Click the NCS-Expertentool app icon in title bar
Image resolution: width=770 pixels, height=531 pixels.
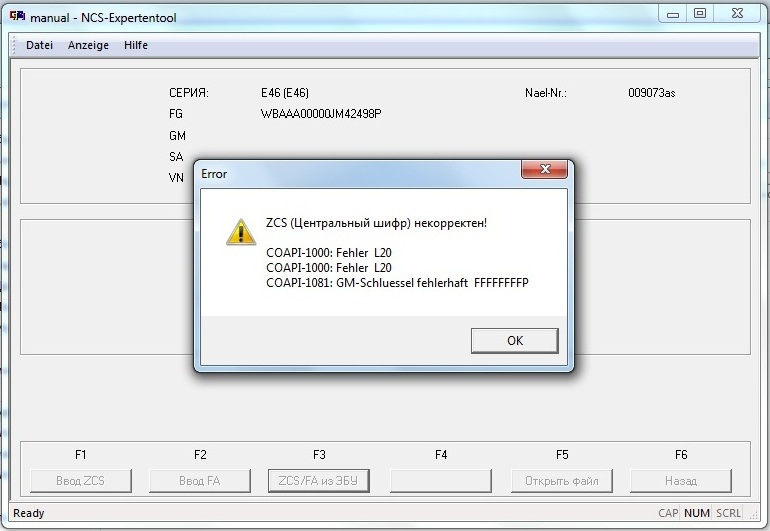17,17
